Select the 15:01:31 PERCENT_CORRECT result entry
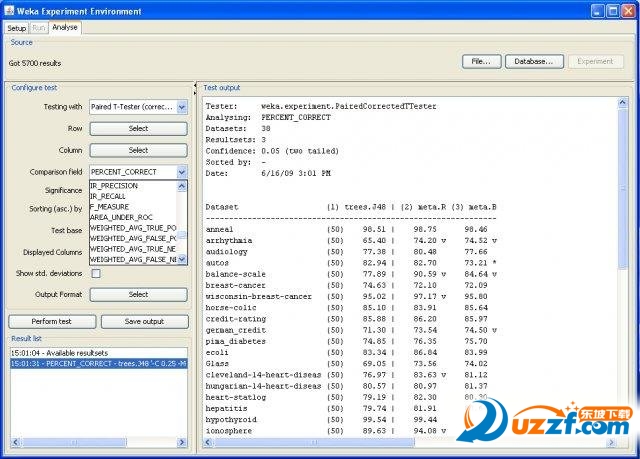This screenshot has height=459, width=640. (x=99, y=364)
